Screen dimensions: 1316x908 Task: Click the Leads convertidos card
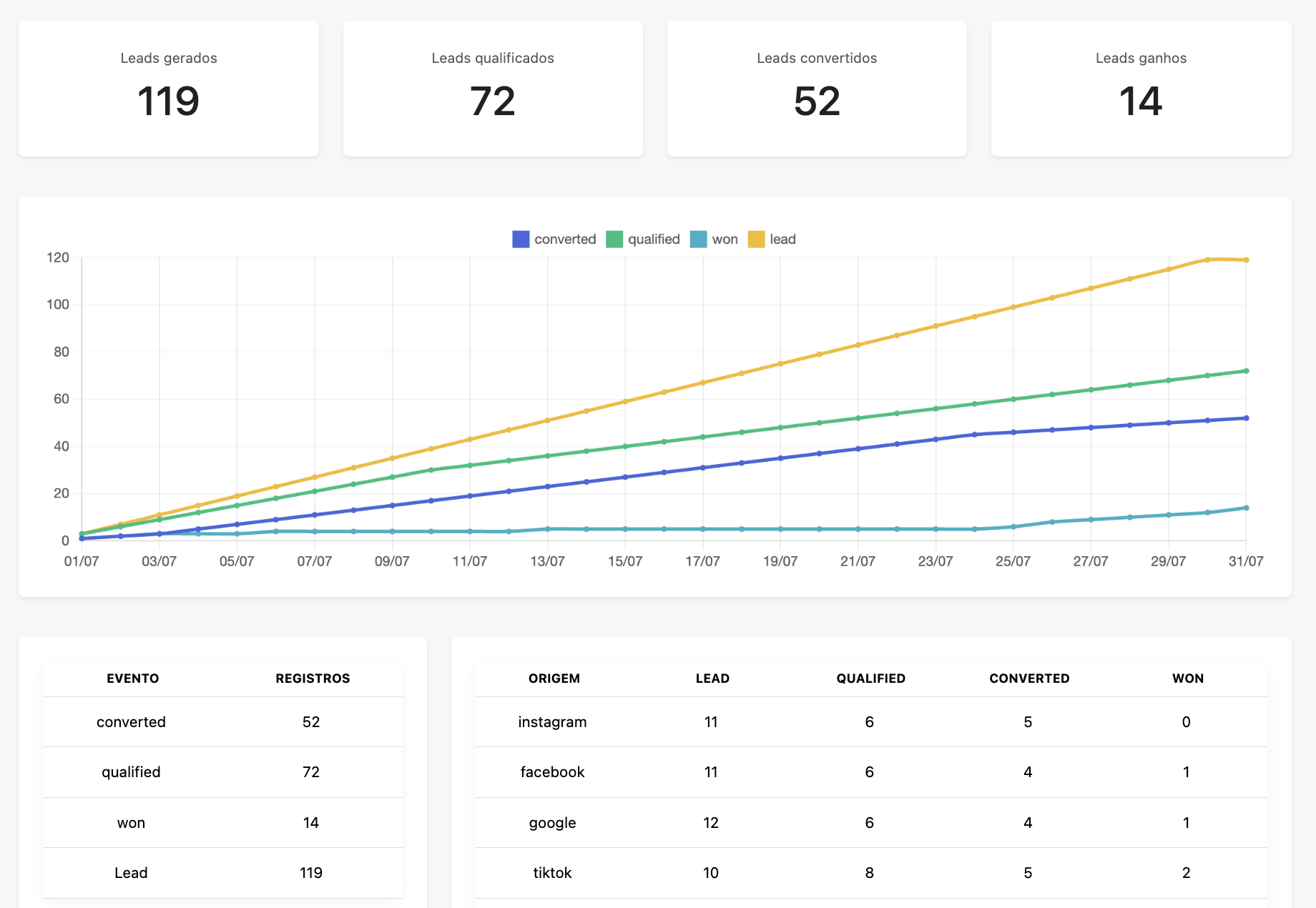click(817, 89)
